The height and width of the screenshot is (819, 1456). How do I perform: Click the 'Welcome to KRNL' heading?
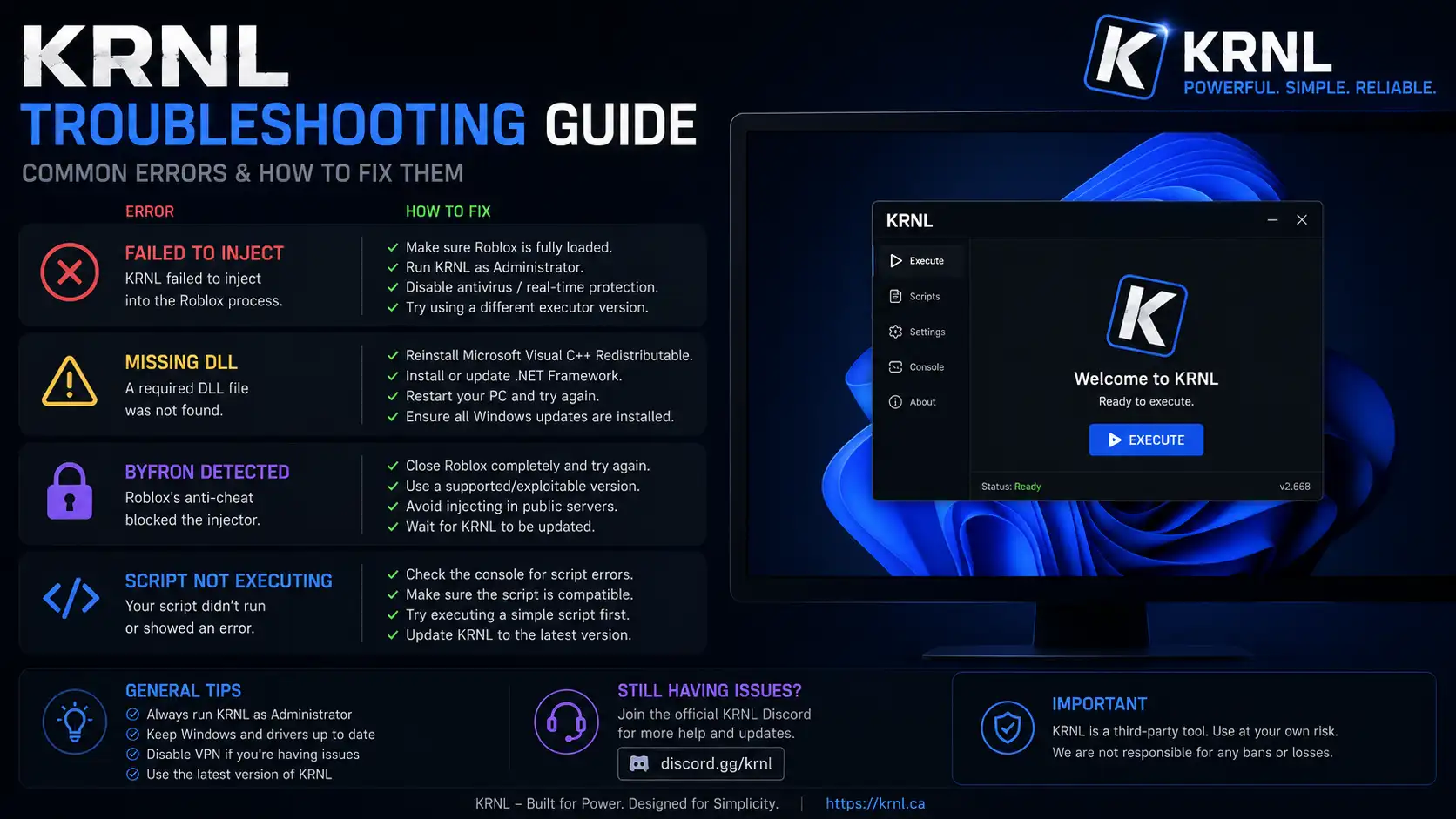(x=1146, y=379)
